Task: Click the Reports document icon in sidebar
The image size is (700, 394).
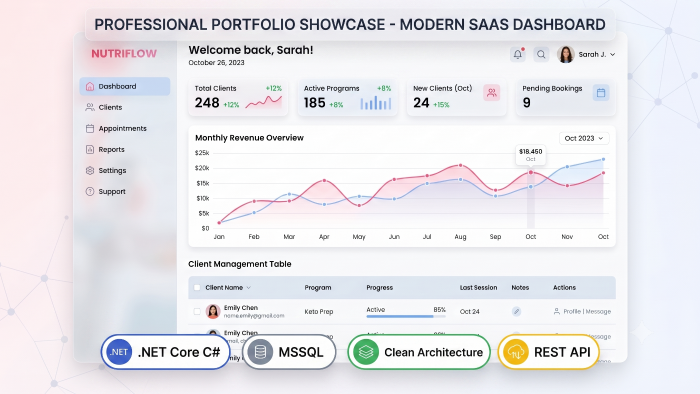Action: click(x=90, y=149)
